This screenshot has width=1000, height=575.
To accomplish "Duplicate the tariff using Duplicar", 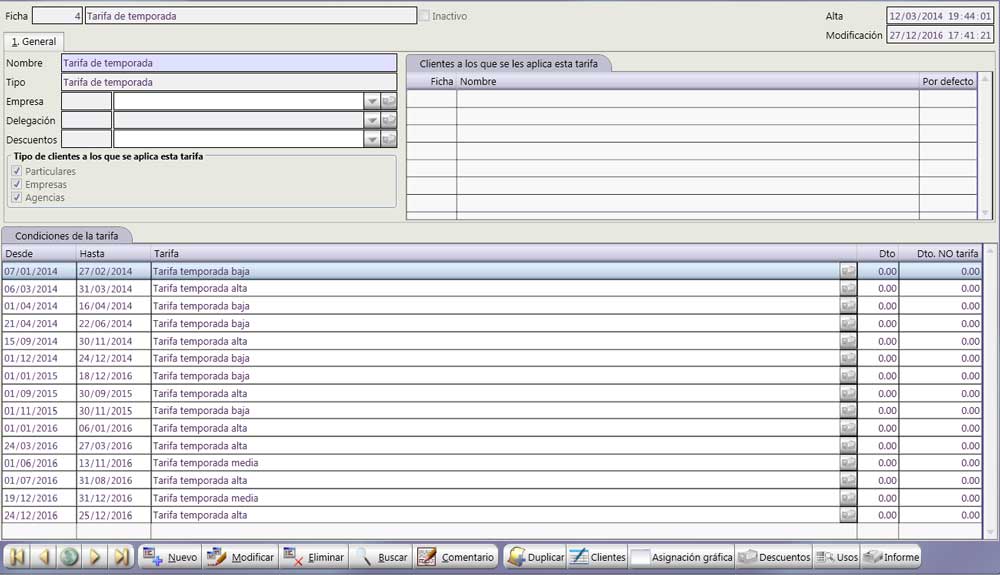I will coord(536,557).
